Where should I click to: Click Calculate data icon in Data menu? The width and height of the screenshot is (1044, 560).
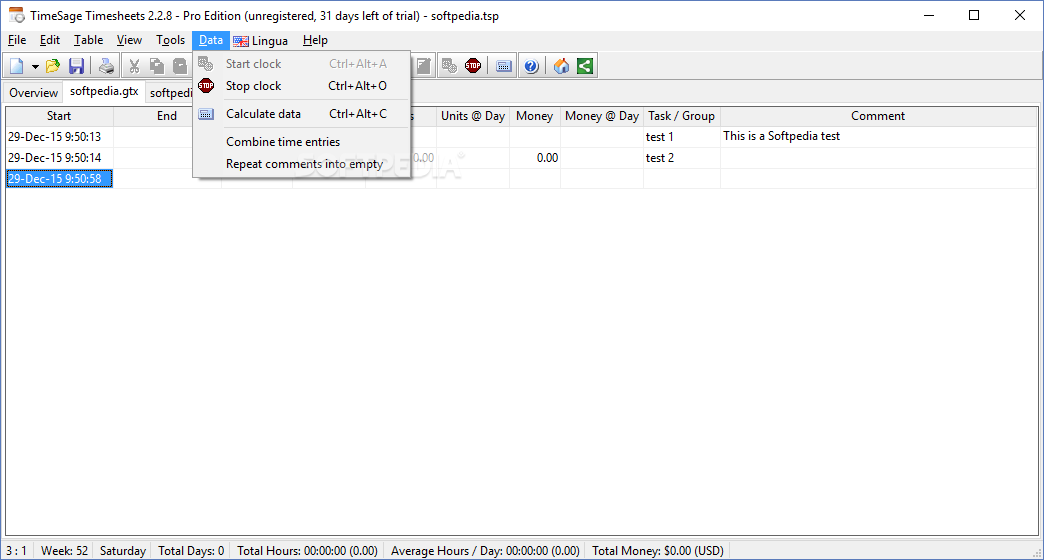[206, 114]
